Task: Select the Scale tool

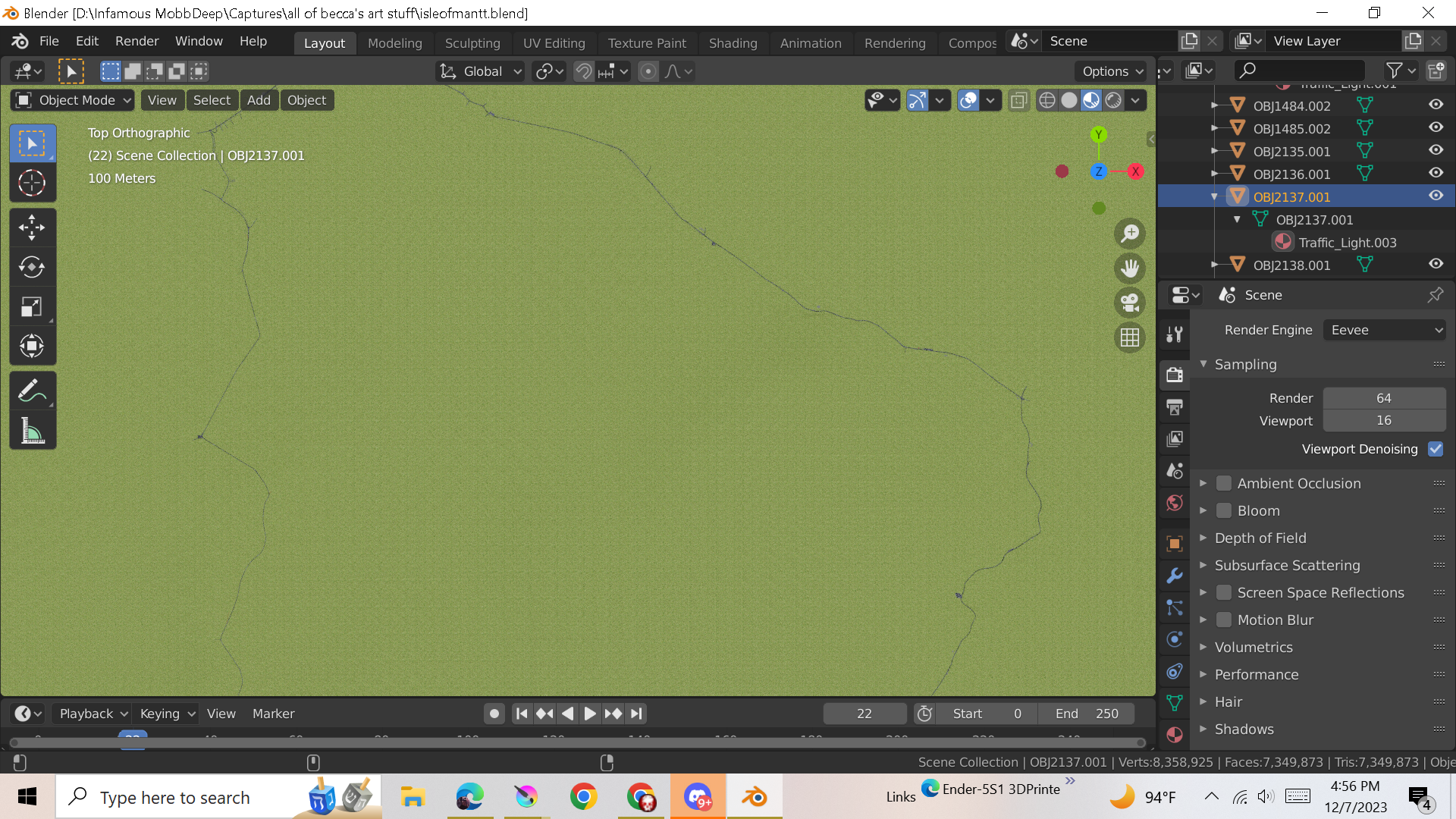Action: point(32,307)
